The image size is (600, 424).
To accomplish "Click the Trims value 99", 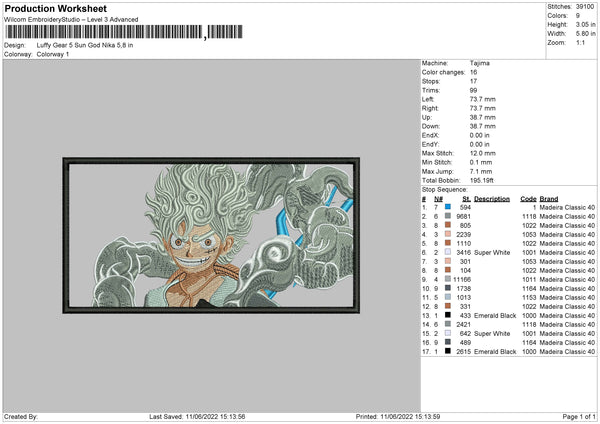I will (473, 90).
